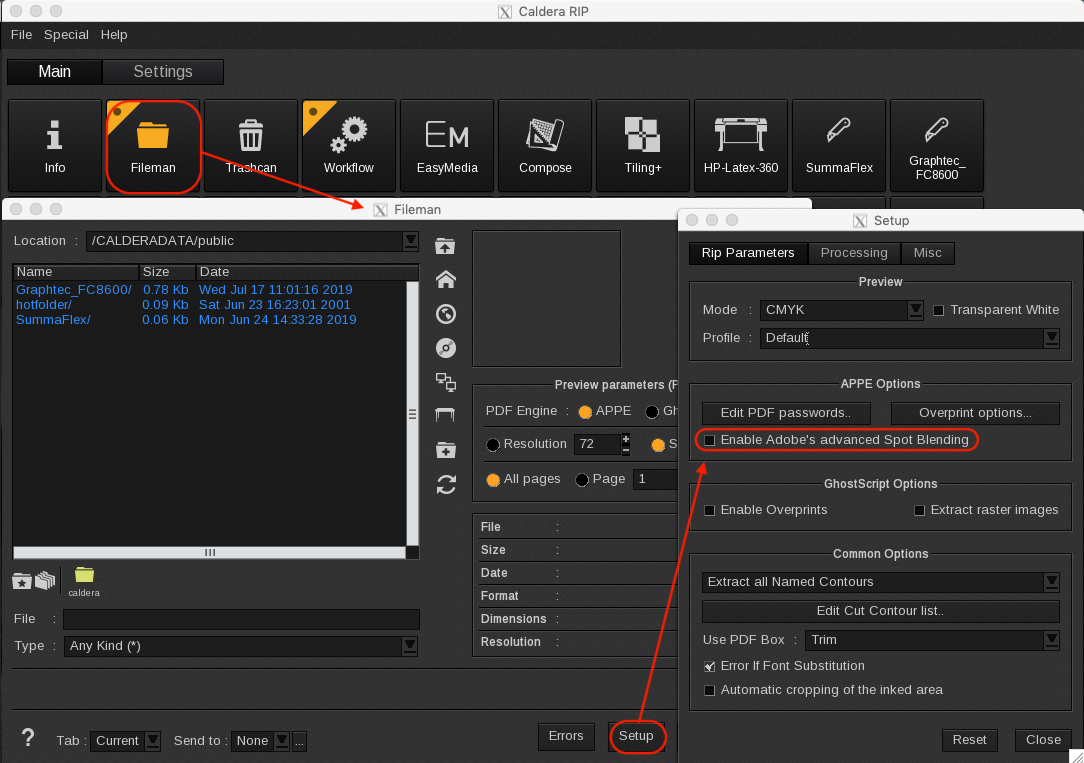
Task: Open the SummaFlex cutter module
Action: pos(838,145)
